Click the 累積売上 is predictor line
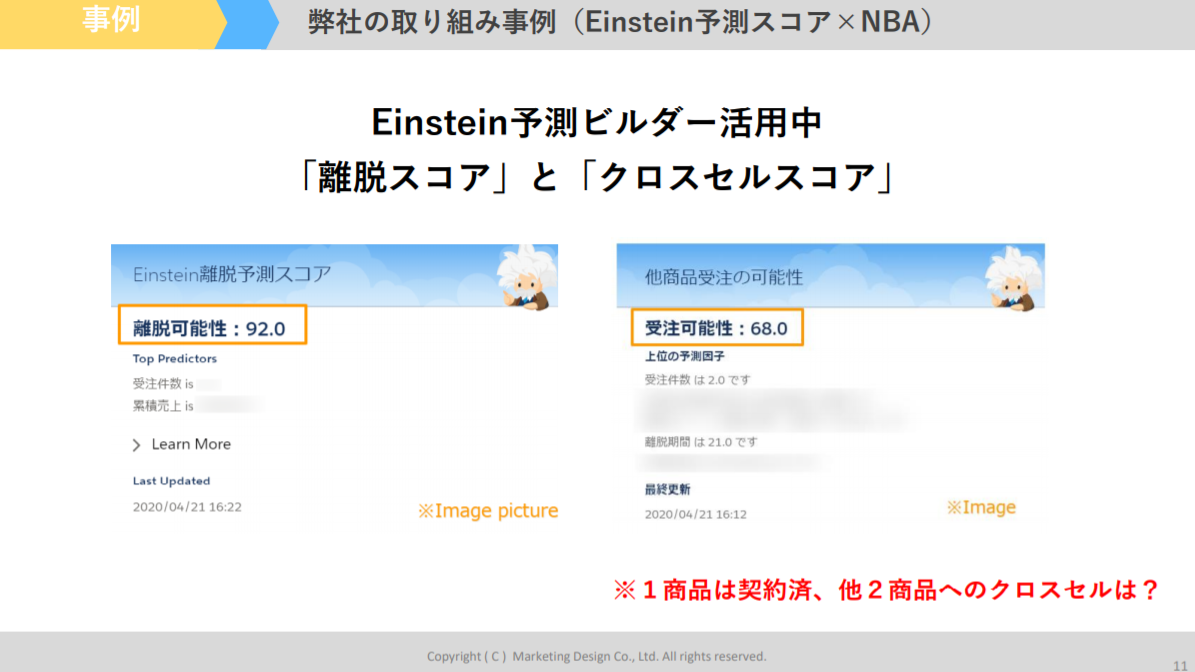The height and width of the screenshot is (672, 1195). pyautogui.click(x=164, y=404)
